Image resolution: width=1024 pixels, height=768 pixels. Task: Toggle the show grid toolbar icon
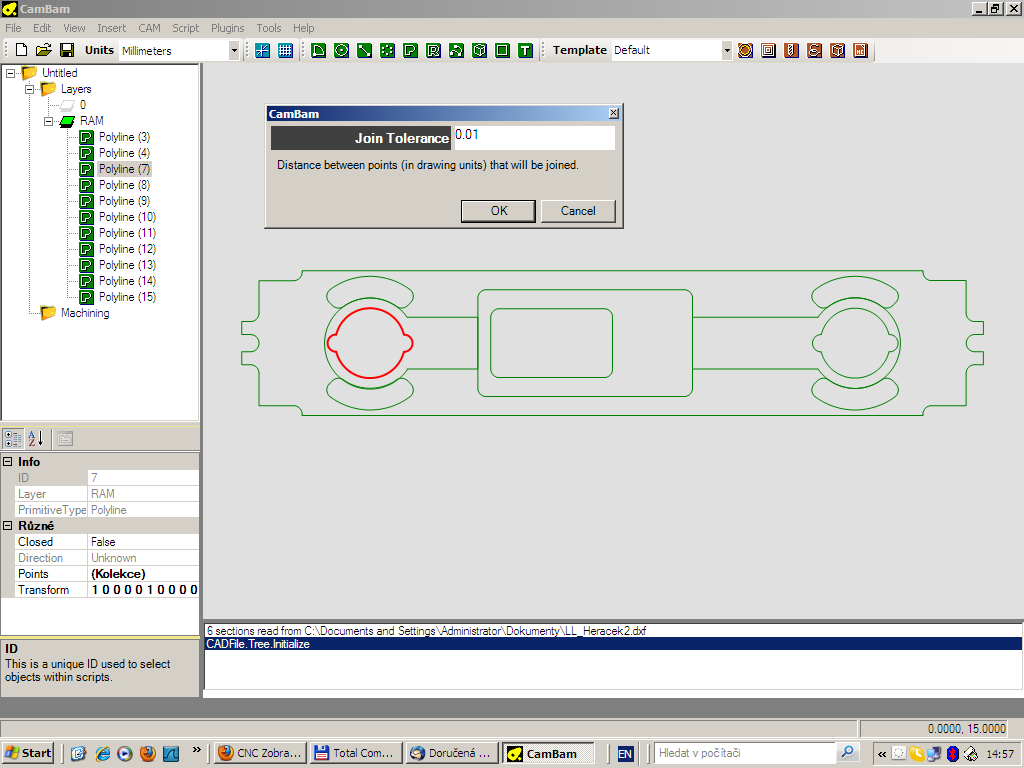point(286,50)
